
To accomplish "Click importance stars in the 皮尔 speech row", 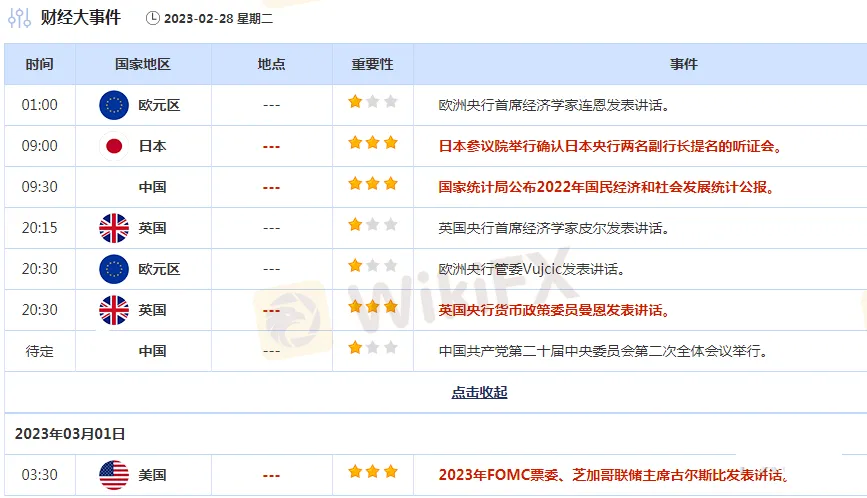I will click(373, 224).
